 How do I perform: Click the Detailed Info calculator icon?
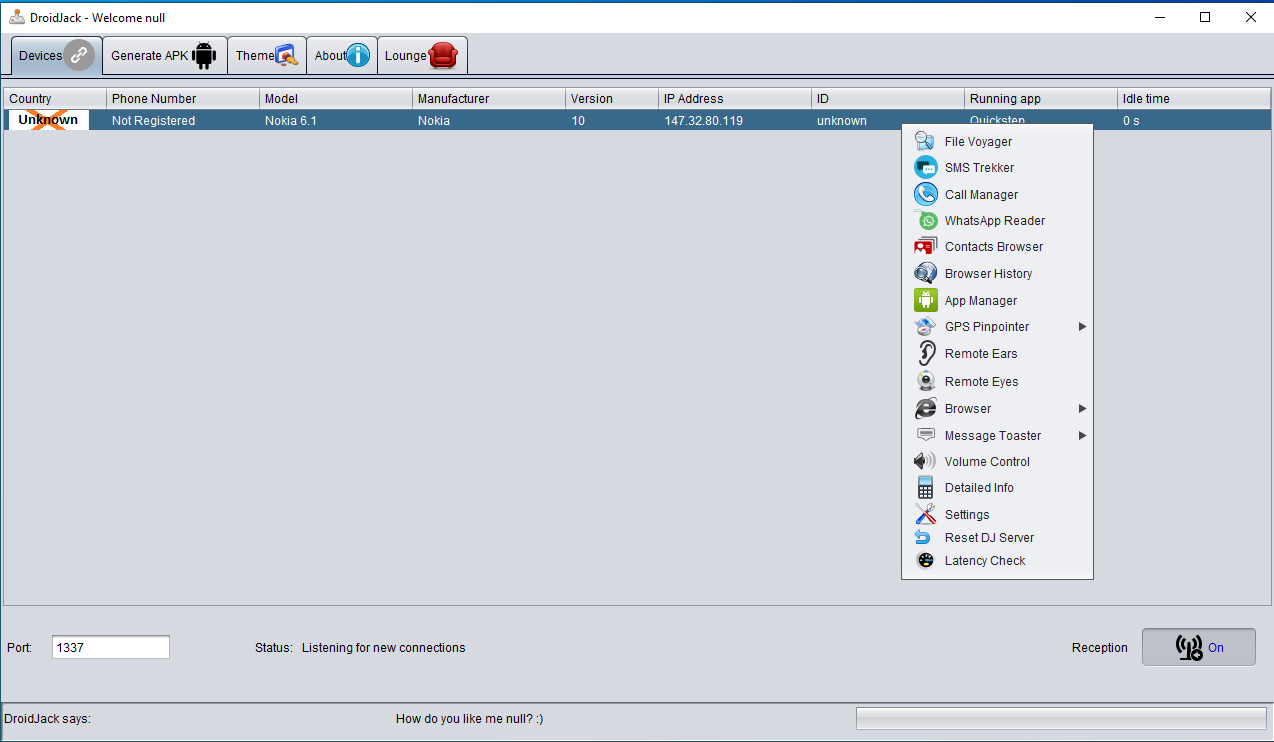(926, 488)
